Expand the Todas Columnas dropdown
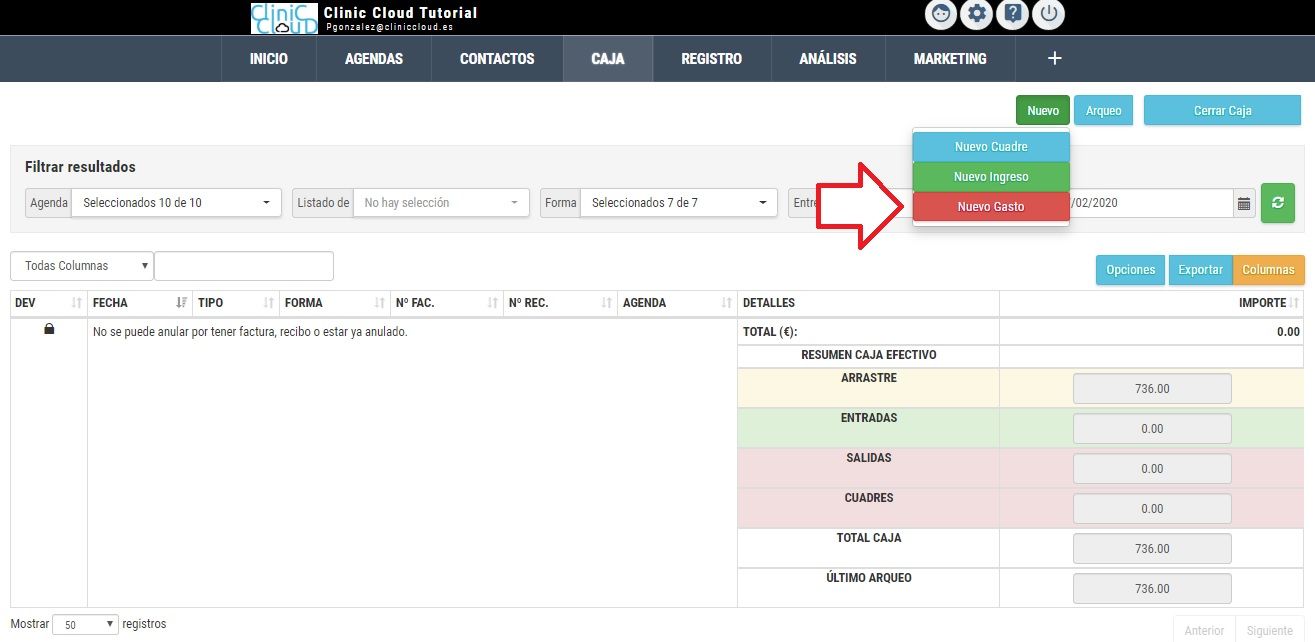This screenshot has height=642, width=1315. [x=82, y=266]
